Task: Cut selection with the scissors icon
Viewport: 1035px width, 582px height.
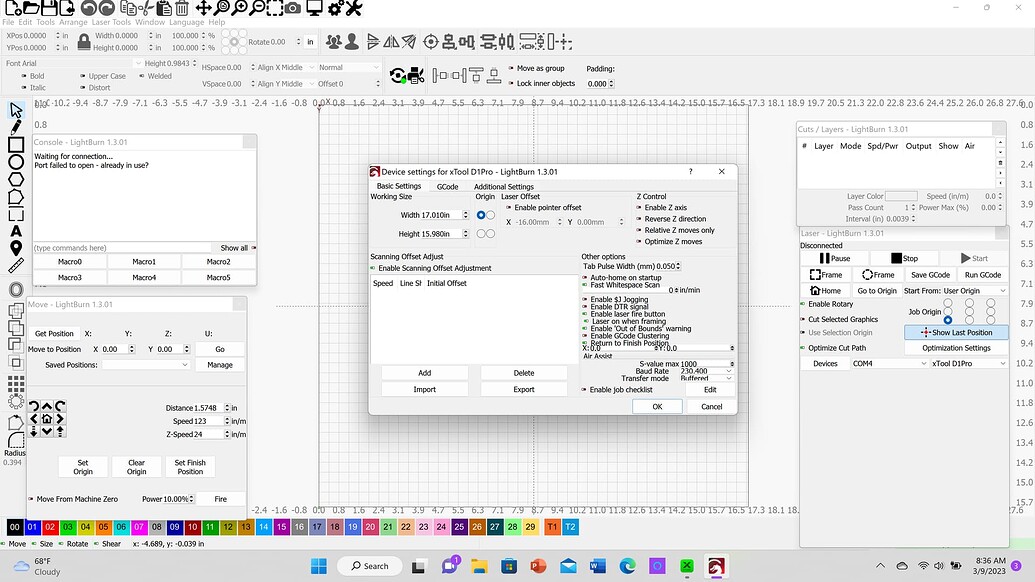Action: [x=146, y=8]
